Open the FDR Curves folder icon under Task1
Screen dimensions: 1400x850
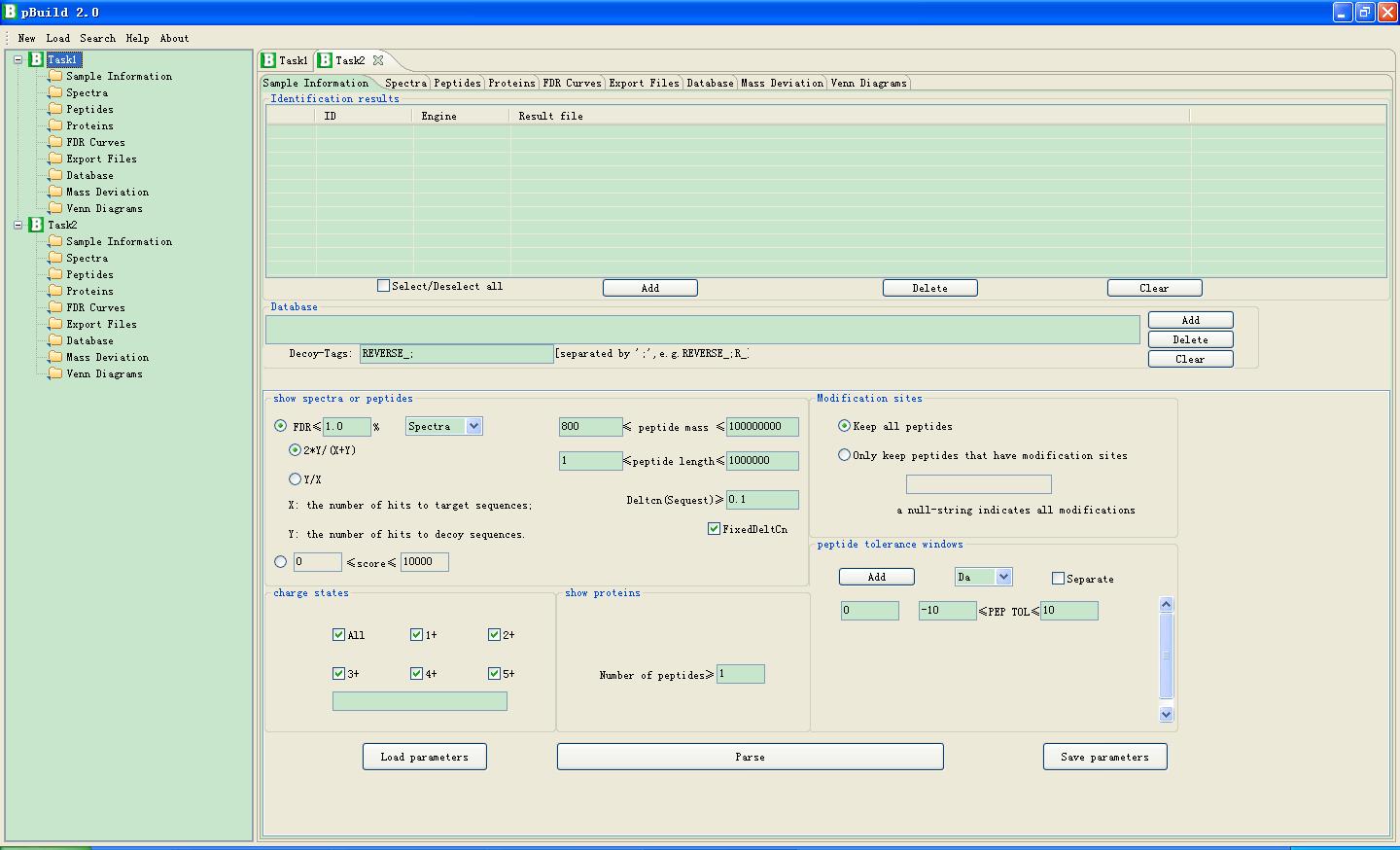pos(55,142)
